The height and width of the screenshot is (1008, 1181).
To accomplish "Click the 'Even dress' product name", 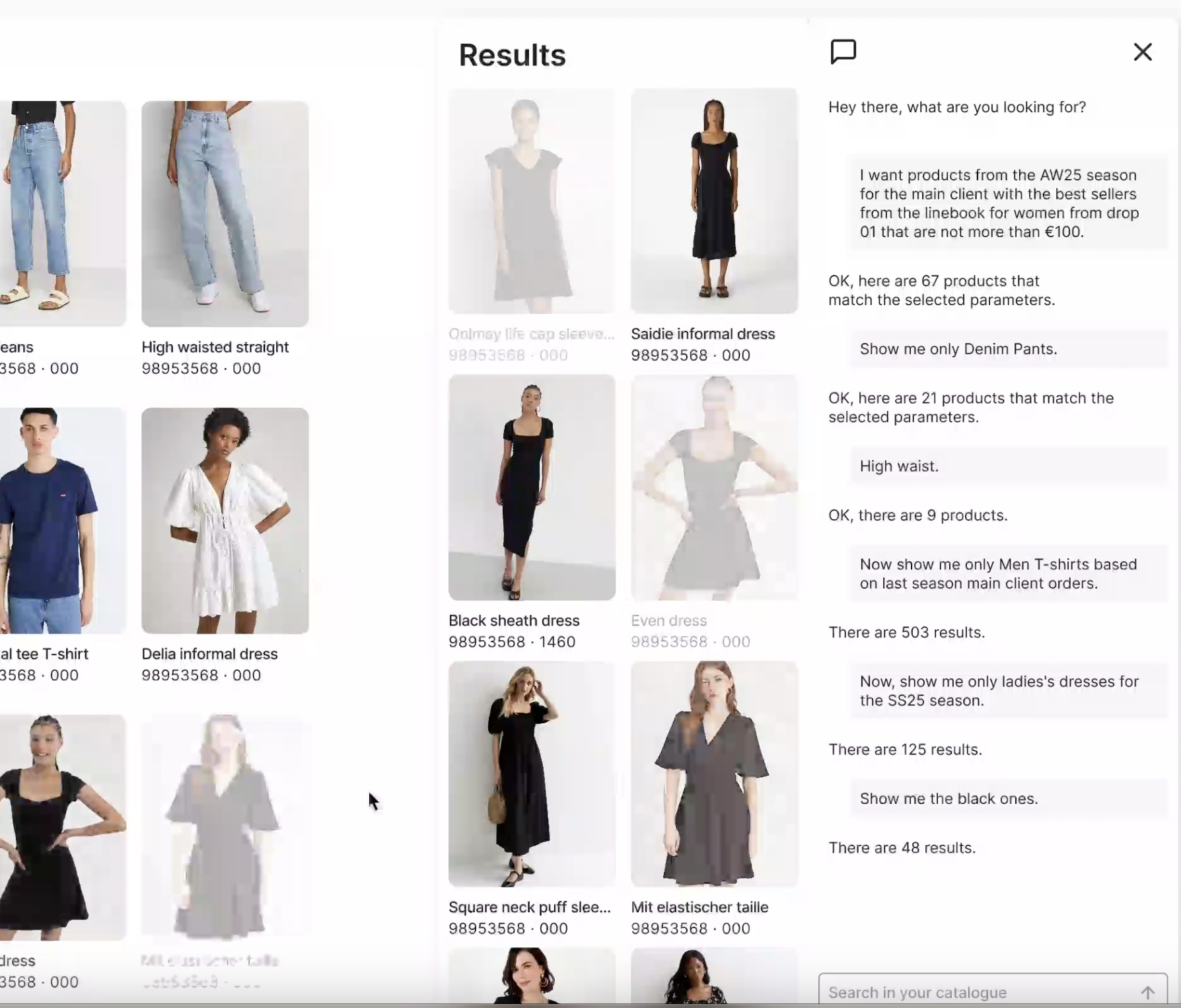I will coord(668,621).
